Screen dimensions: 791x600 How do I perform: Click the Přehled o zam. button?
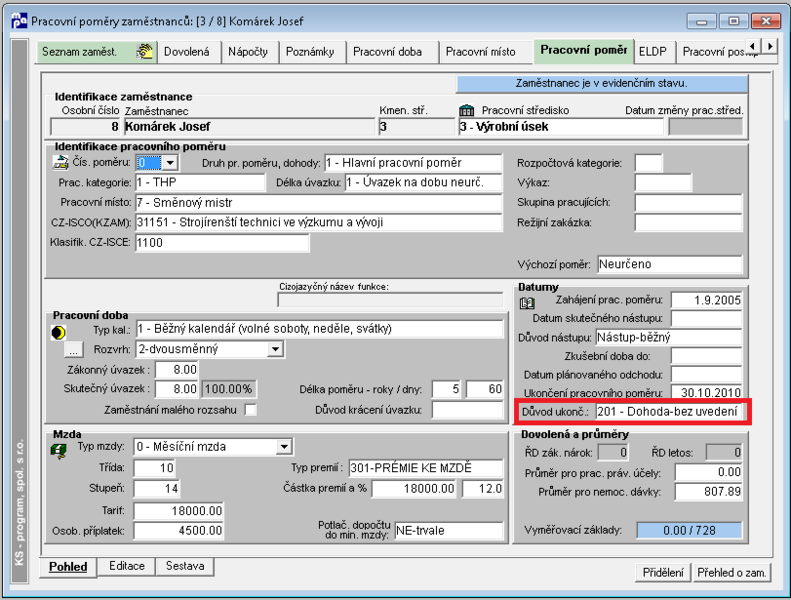(731, 573)
